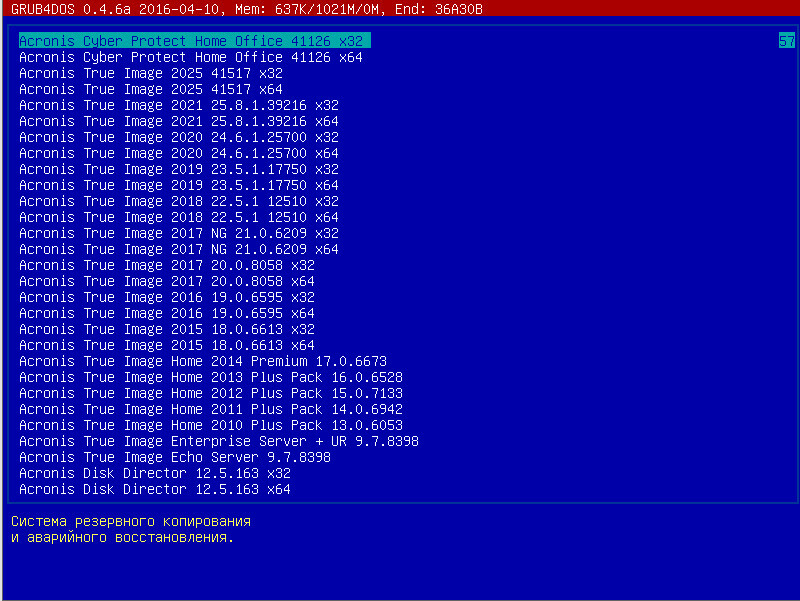Choose True Image 2017 20.0.8058 x32

pos(167,265)
